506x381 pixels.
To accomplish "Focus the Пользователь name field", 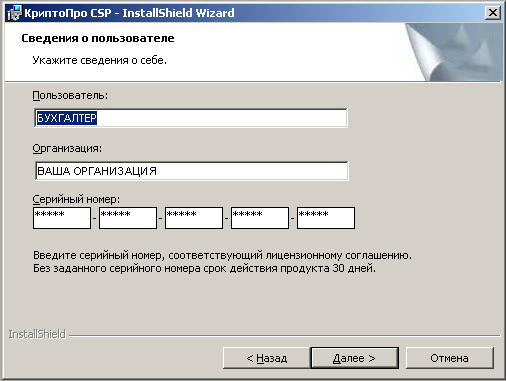I will [x=191, y=118].
